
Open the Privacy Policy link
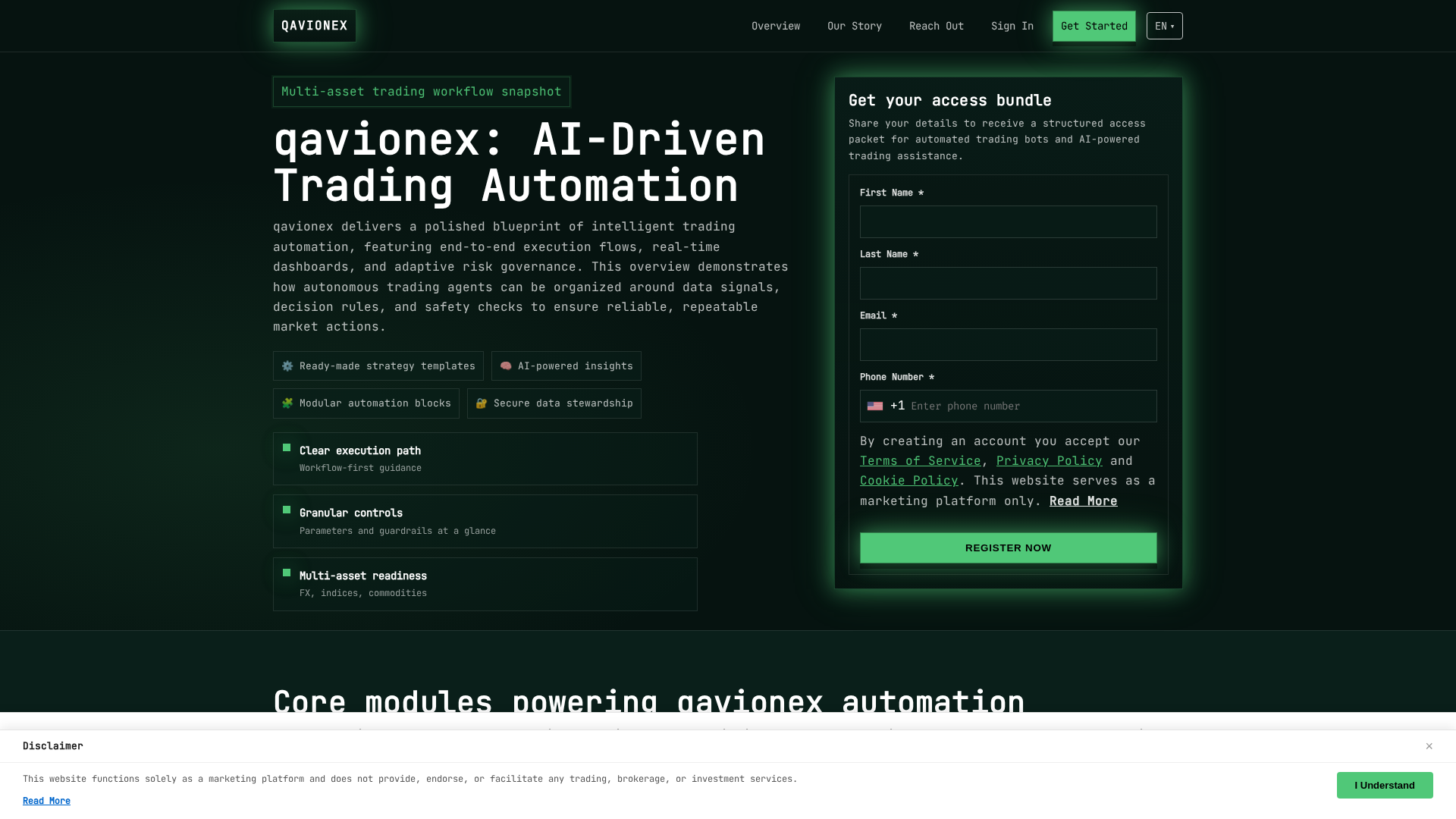[1050, 461]
